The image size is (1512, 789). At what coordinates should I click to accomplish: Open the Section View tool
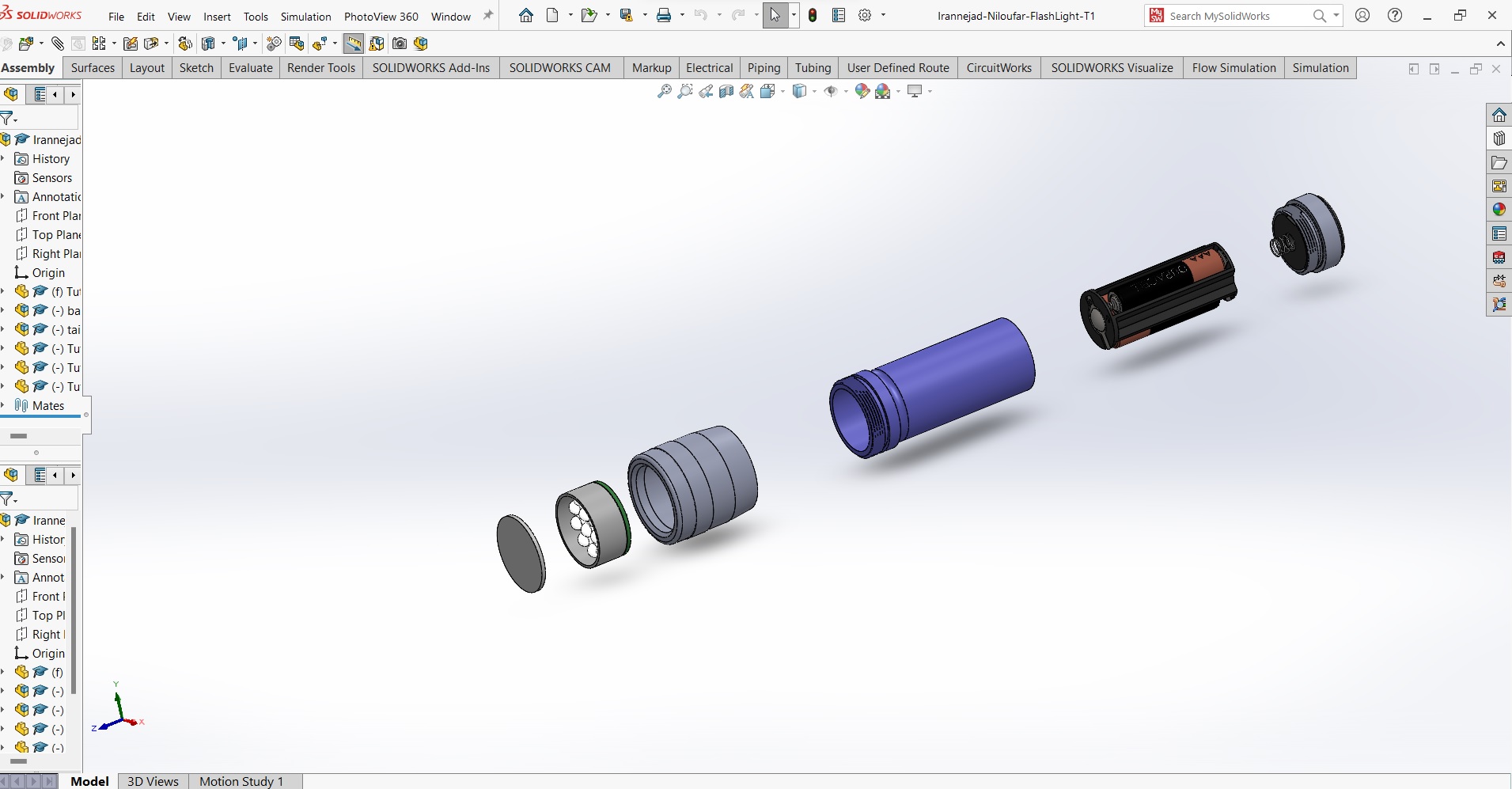tap(726, 92)
